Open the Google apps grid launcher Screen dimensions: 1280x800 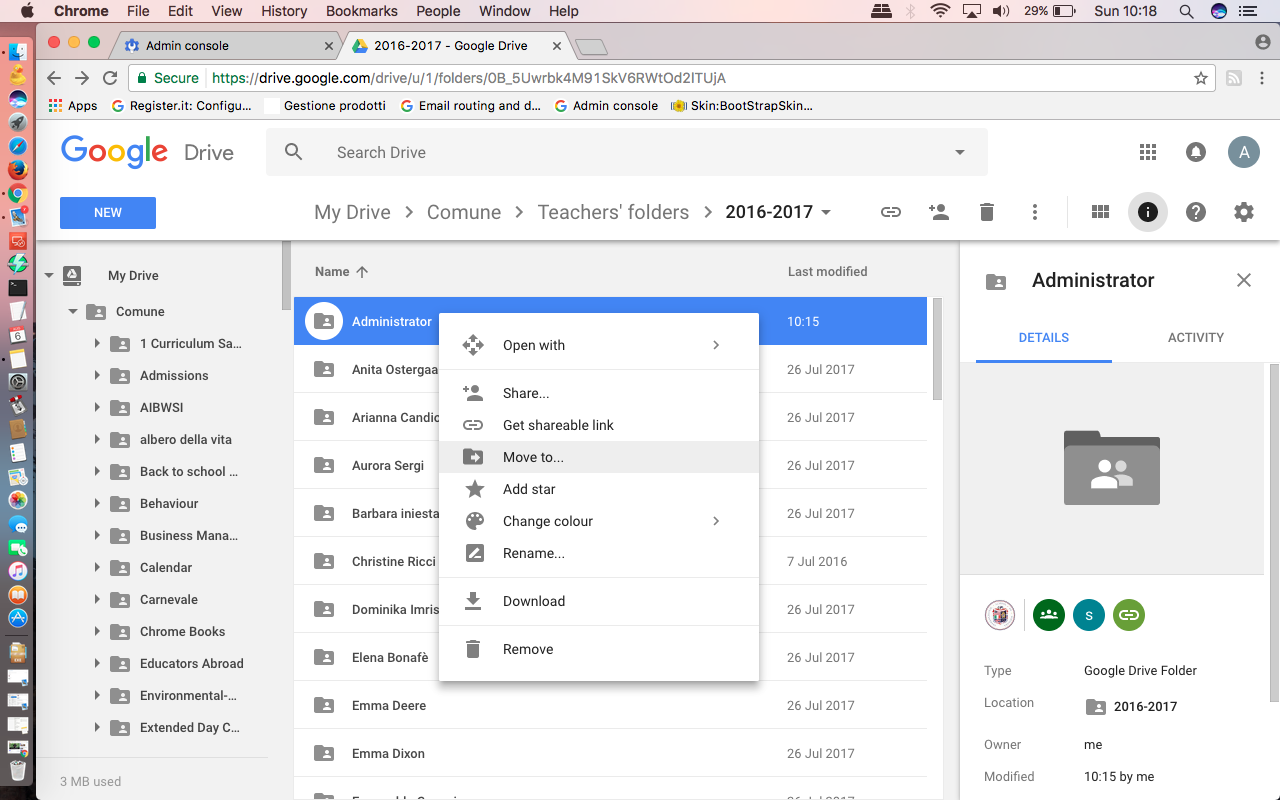[x=1148, y=152]
